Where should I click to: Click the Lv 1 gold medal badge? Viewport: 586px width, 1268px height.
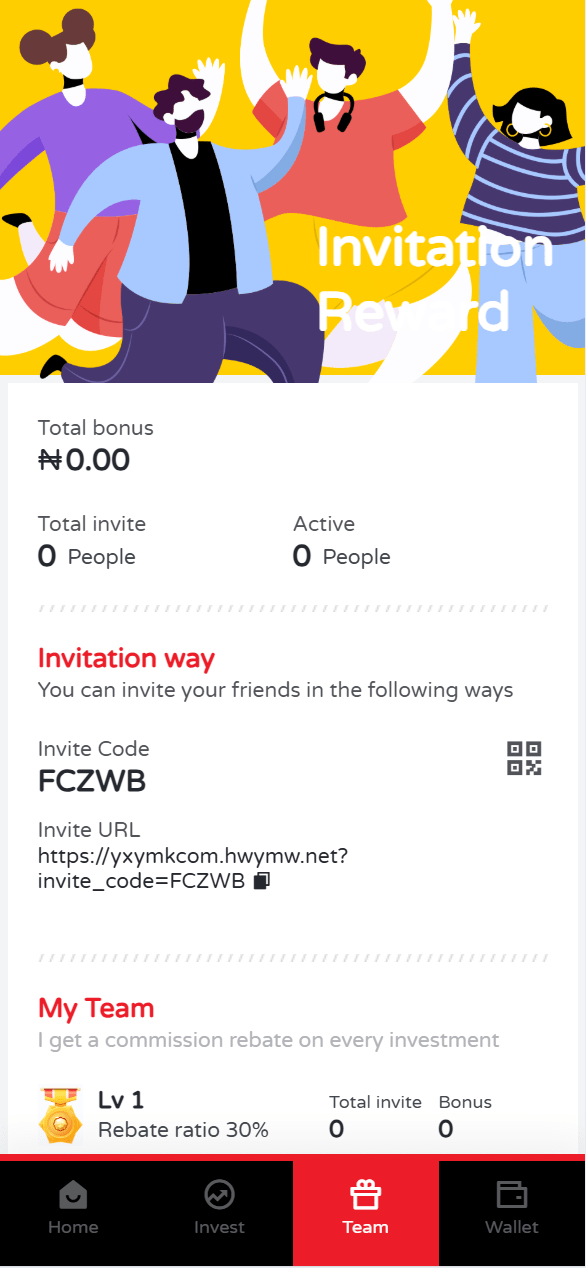point(61,1116)
